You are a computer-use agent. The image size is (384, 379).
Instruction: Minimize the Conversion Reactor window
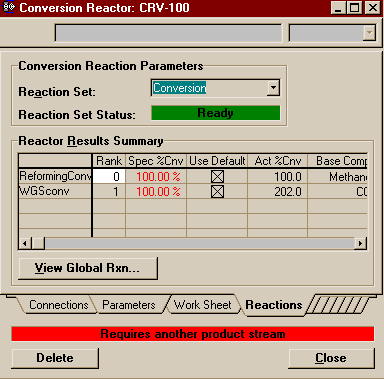click(338, 8)
